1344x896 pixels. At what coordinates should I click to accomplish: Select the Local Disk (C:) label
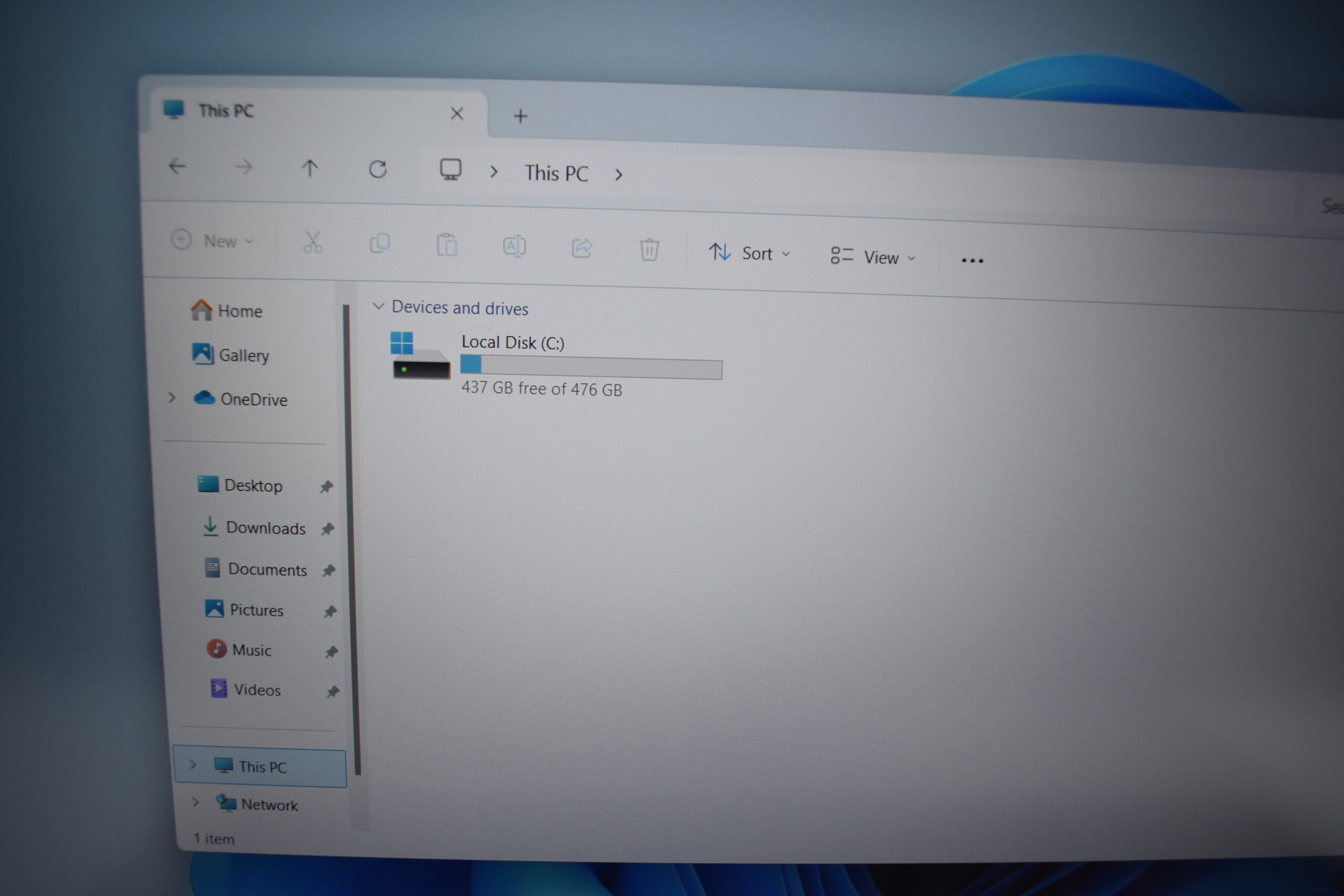(512, 342)
